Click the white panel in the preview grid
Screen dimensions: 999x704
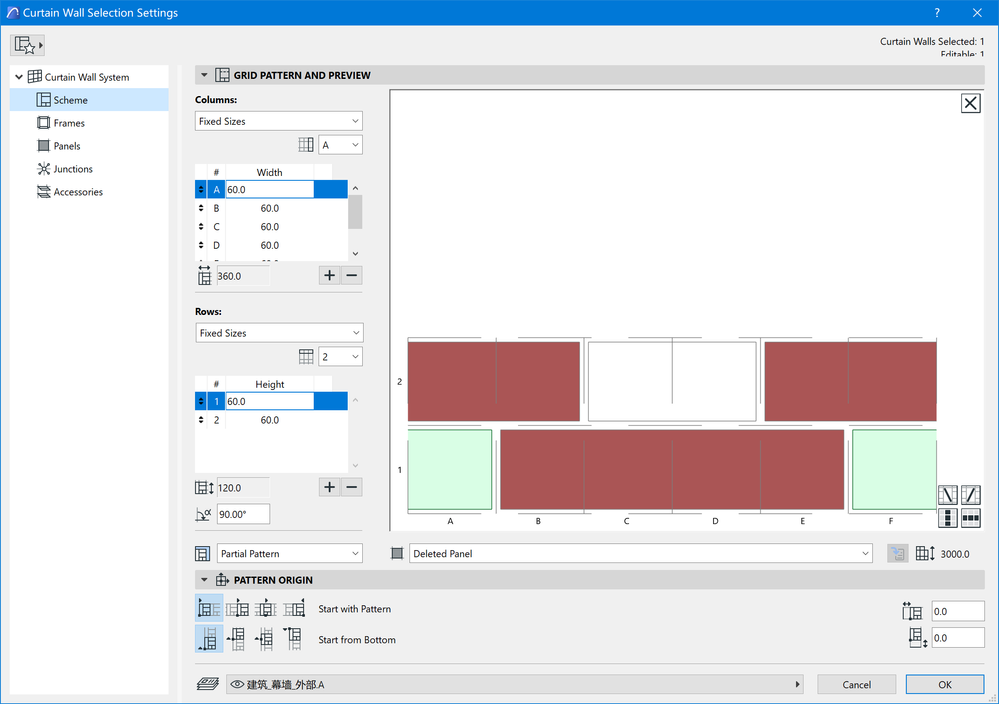tap(672, 381)
